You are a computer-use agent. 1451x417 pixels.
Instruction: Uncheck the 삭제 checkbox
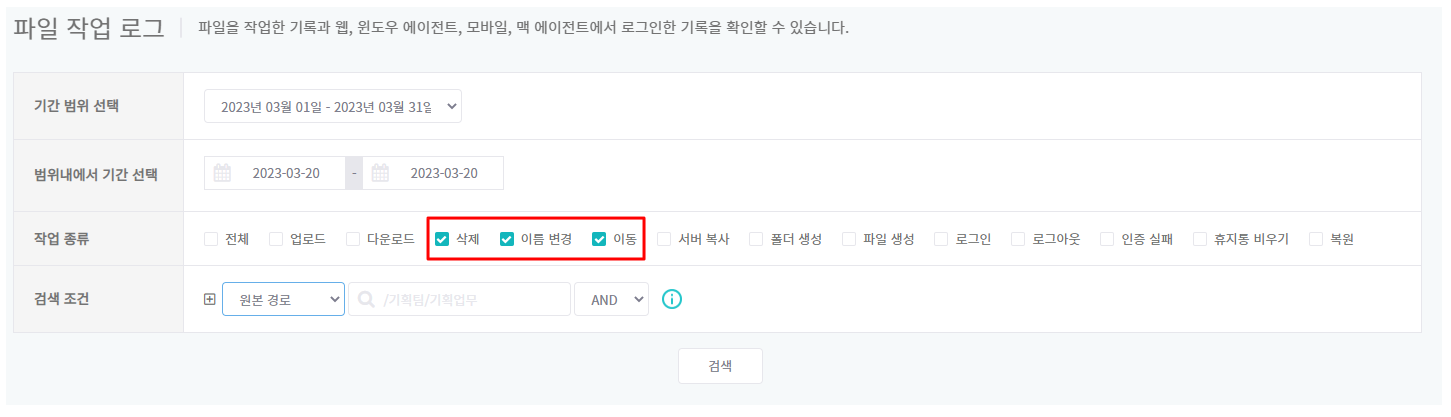point(442,239)
